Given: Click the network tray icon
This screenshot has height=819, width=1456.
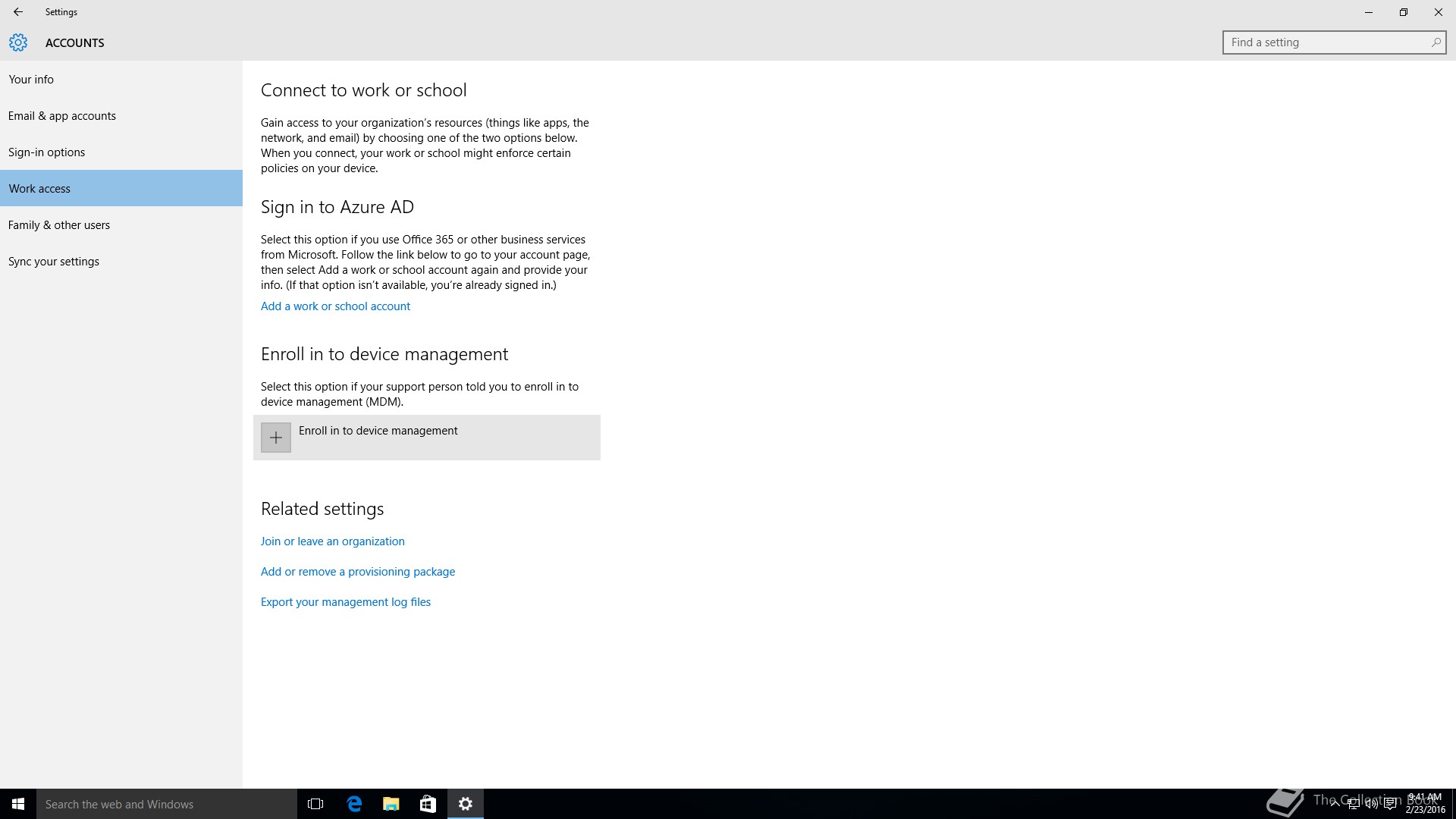Looking at the screenshot, I should (x=1353, y=804).
